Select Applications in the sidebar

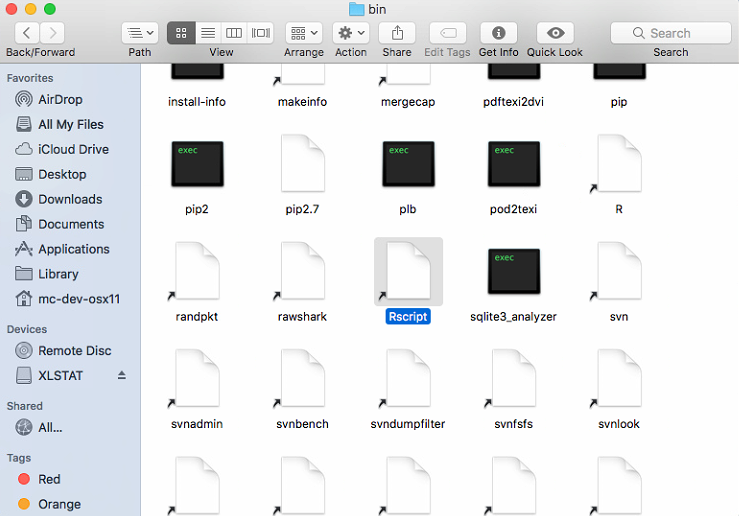pos(73,249)
